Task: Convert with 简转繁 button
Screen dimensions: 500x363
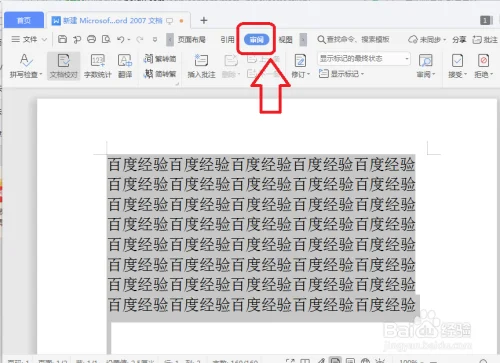Action: (x=160, y=74)
